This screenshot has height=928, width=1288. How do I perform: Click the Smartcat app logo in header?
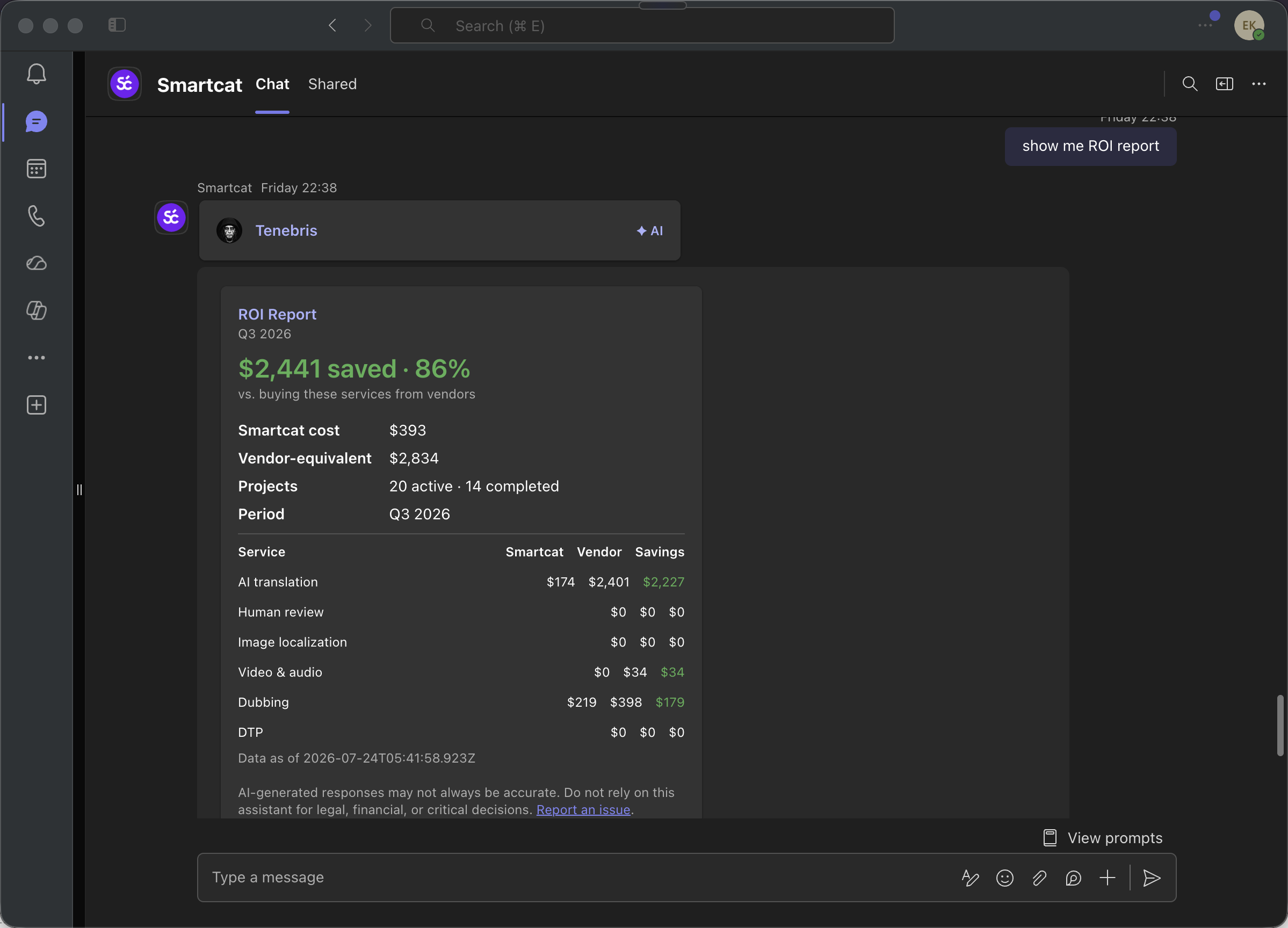[x=125, y=84]
